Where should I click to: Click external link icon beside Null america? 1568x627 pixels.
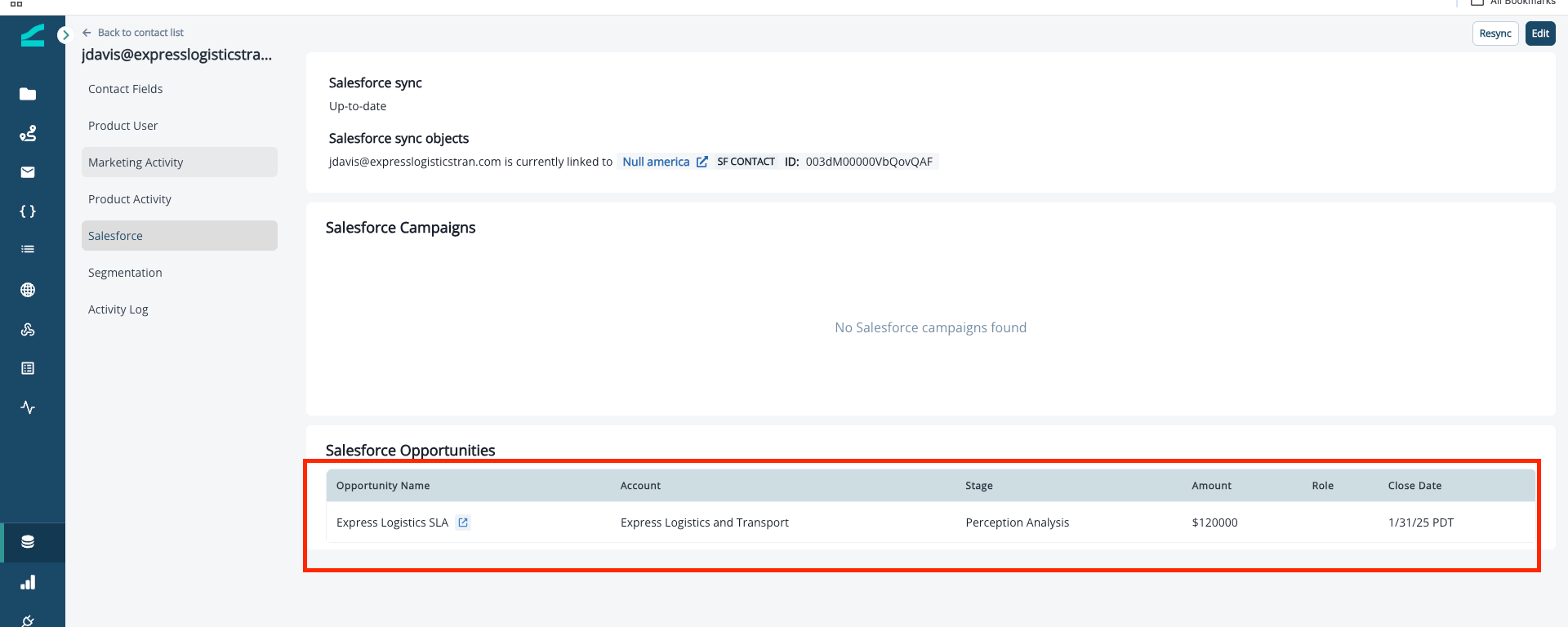coord(702,162)
